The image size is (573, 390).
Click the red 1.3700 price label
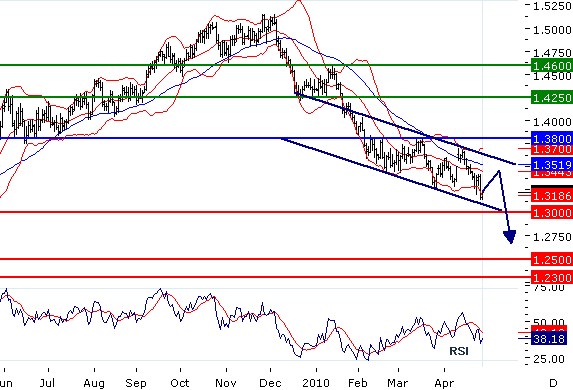551,149
